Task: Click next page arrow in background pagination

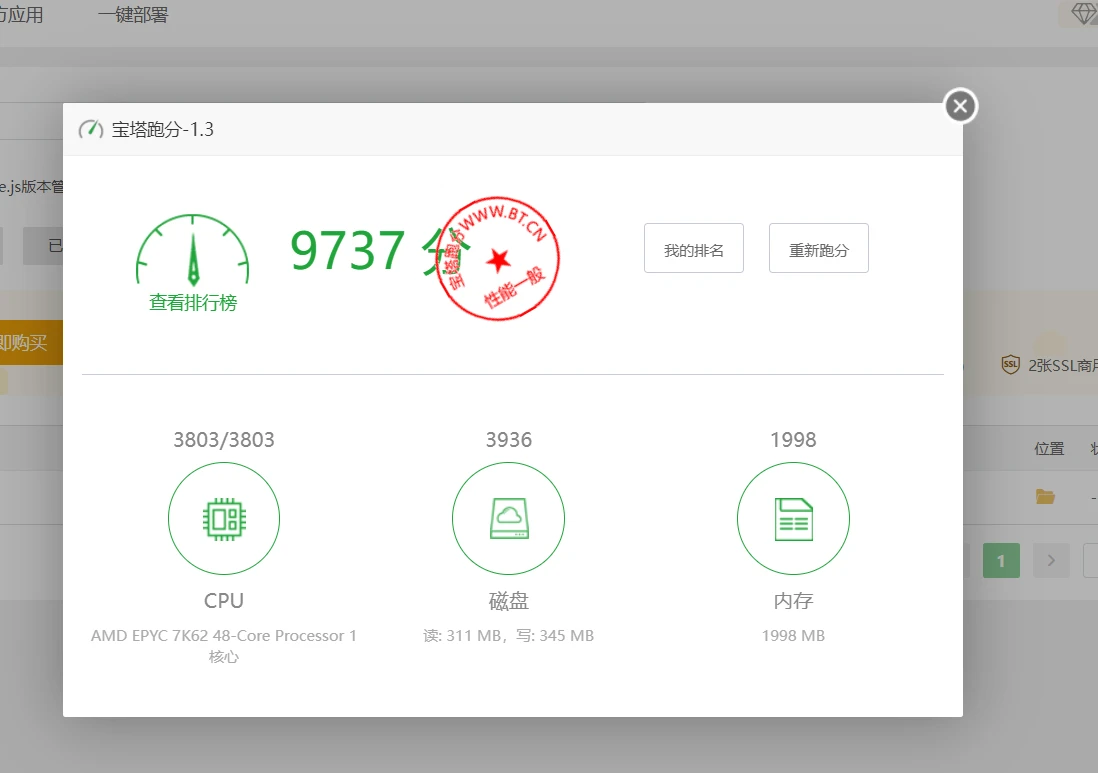Action: click(x=1051, y=560)
